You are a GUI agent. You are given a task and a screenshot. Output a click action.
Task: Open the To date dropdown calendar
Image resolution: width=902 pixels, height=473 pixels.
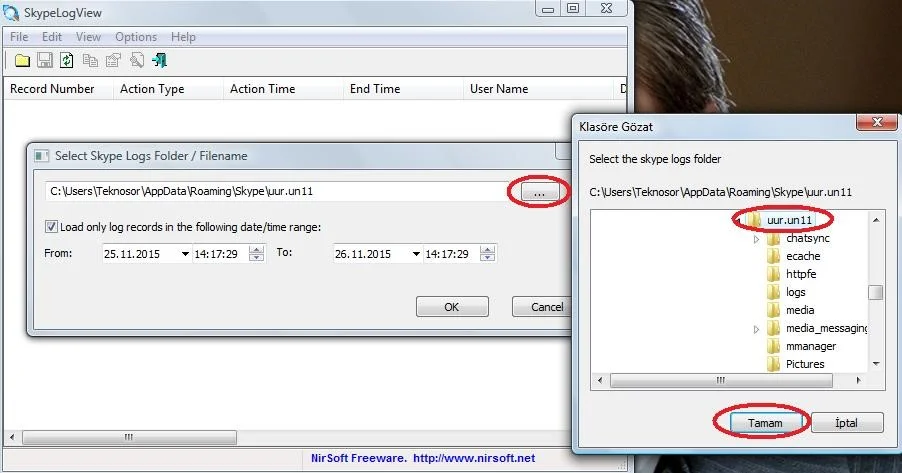415,254
